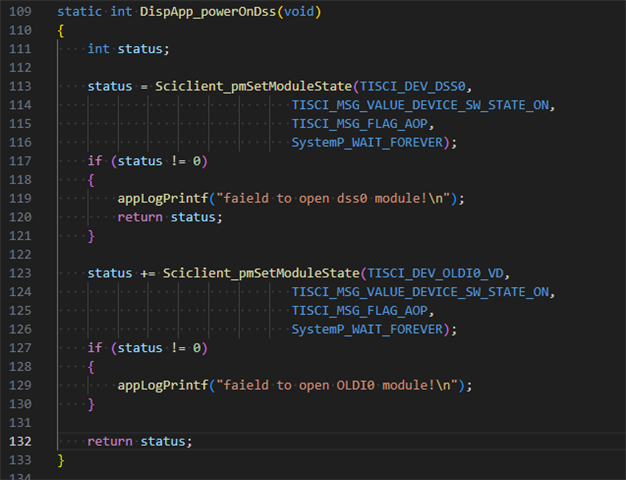
Task: Click TISCI_DEV_DSS0 argument on line 113
Action: (x=413, y=86)
